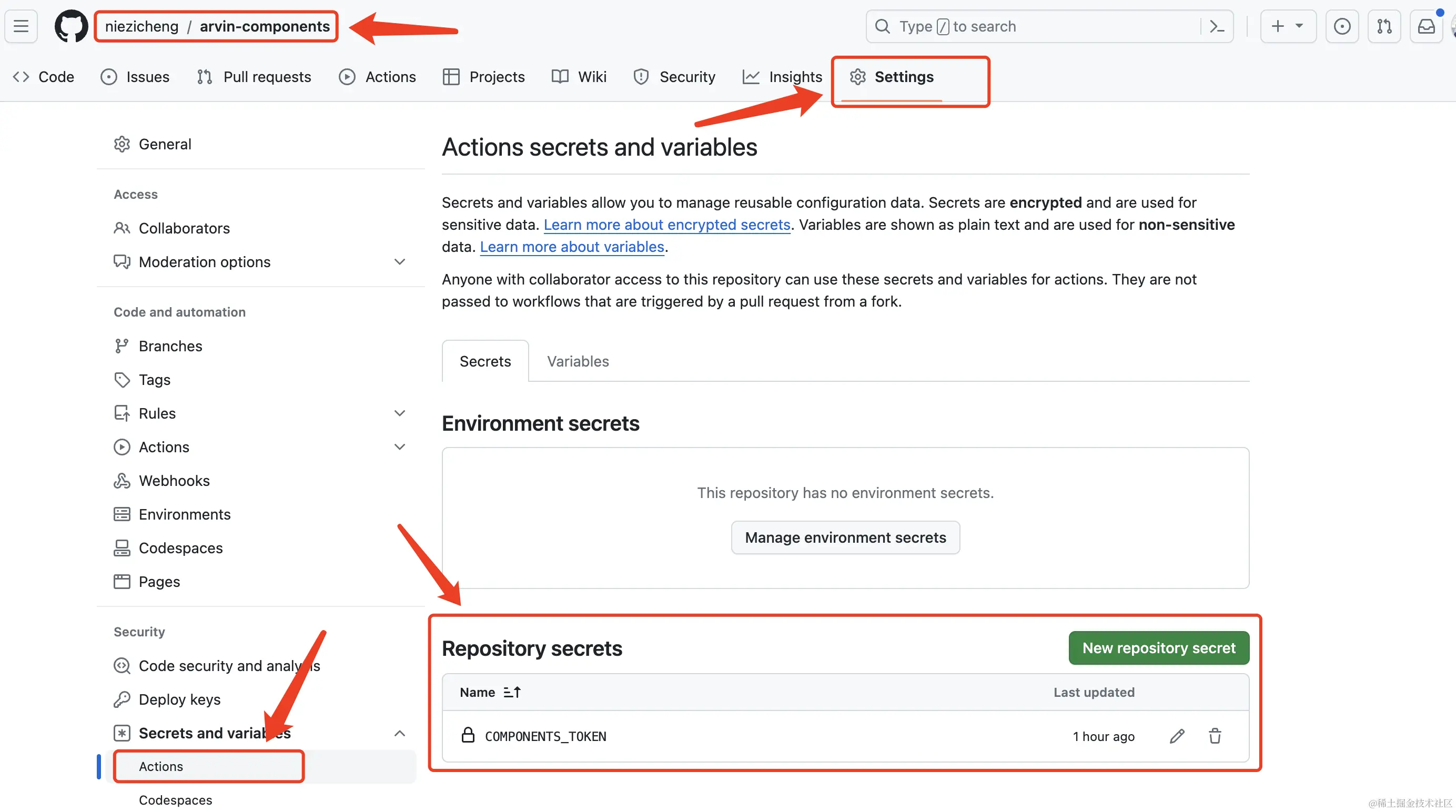Select Actions under Secrets and variables
Viewport: 1456px width, 812px height.
(x=260, y=766)
